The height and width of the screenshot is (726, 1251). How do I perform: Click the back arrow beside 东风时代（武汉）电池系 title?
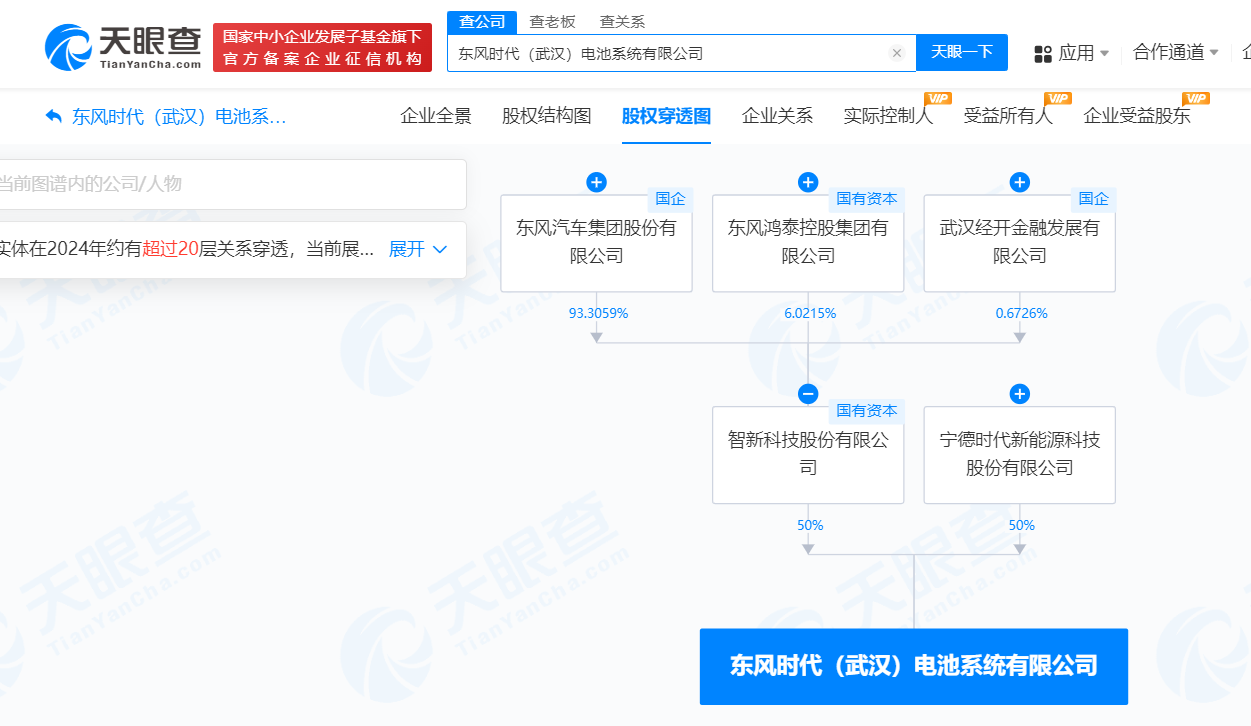[x=53, y=117]
